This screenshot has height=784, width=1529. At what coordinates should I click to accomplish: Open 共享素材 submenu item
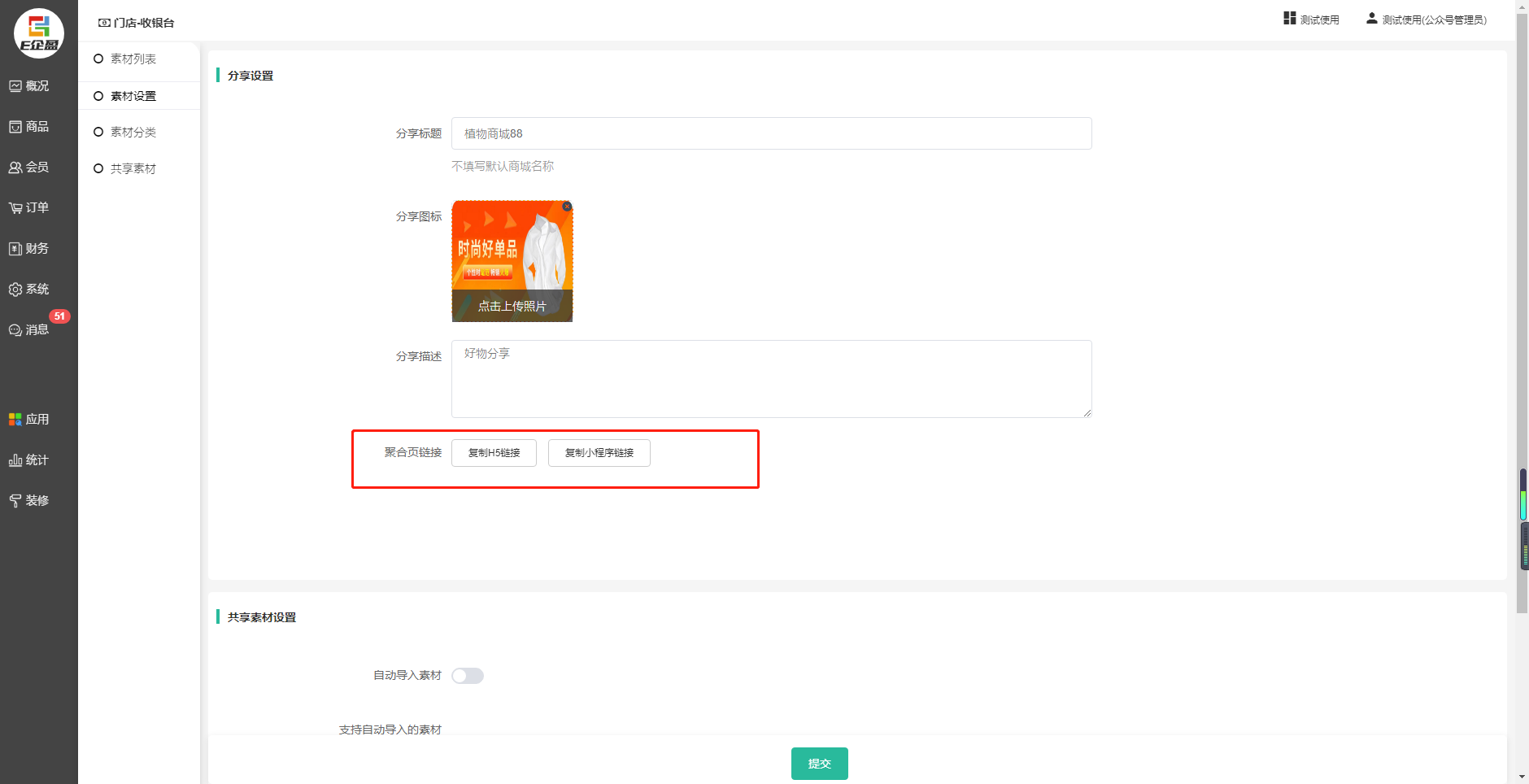tap(133, 169)
